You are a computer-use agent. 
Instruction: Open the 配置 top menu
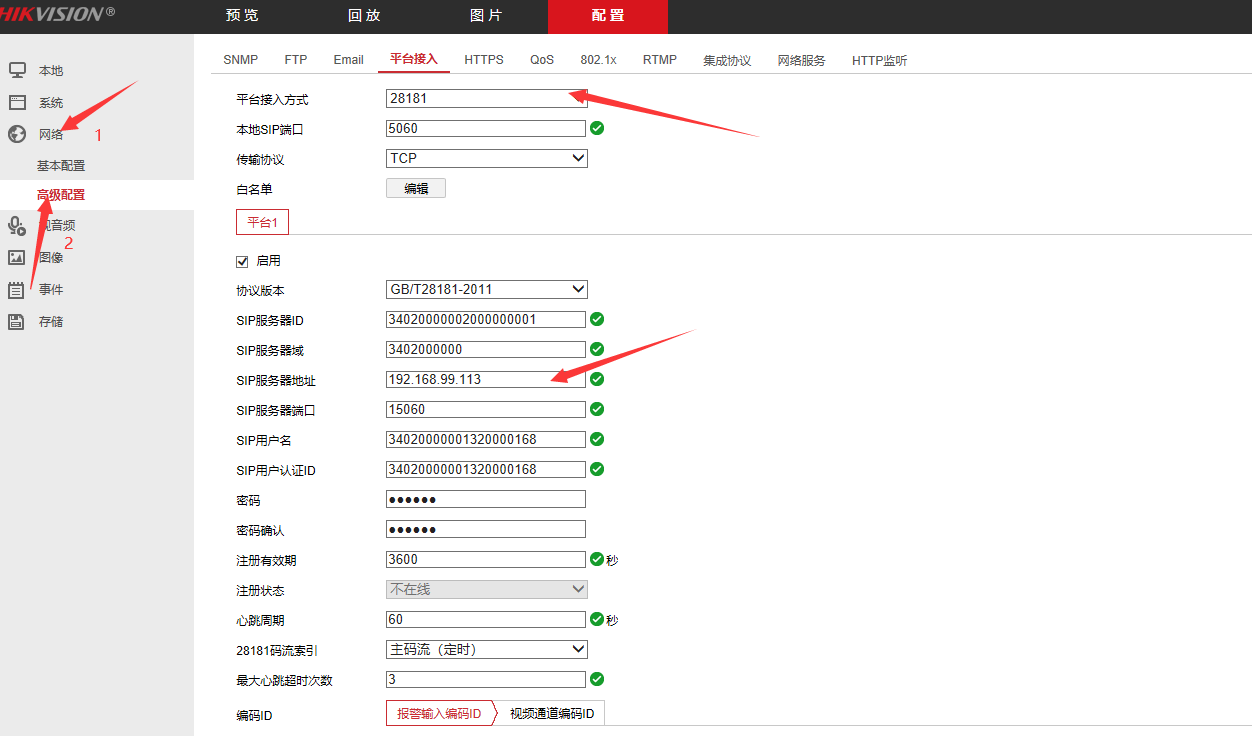608,16
